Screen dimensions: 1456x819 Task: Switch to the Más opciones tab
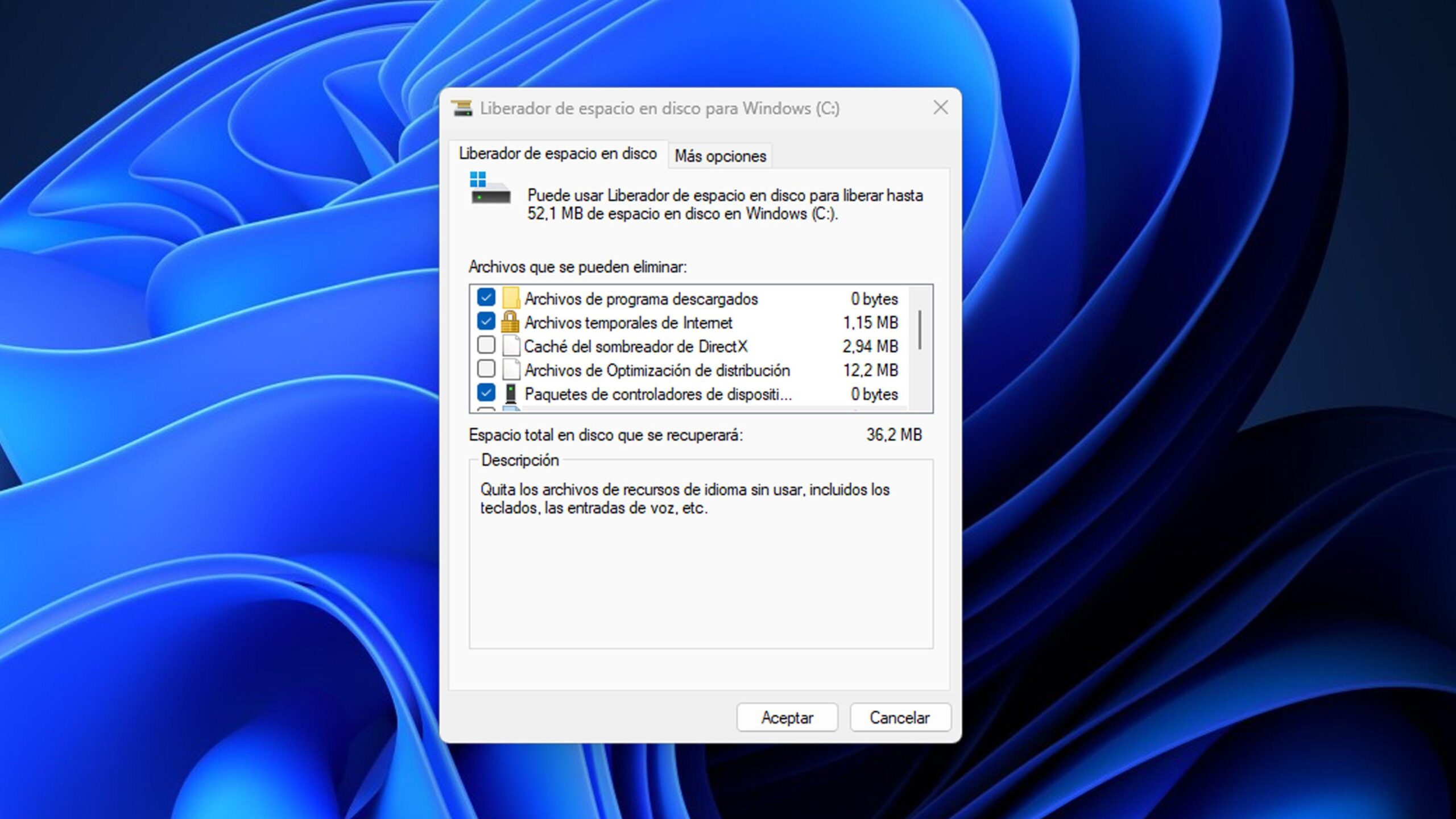point(719,155)
